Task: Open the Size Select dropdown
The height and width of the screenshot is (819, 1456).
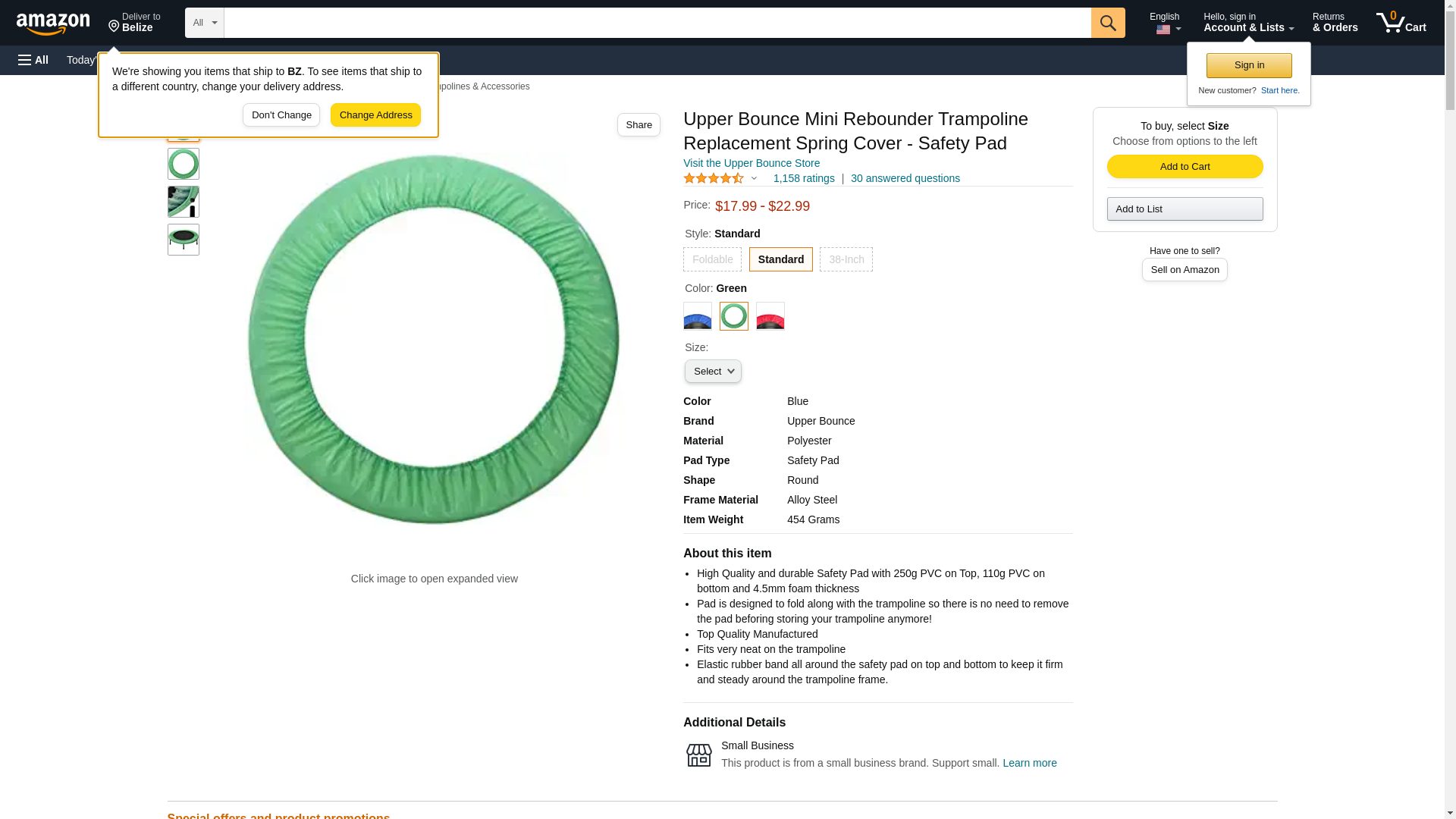Action: pyautogui.click(x=713, y=372)
